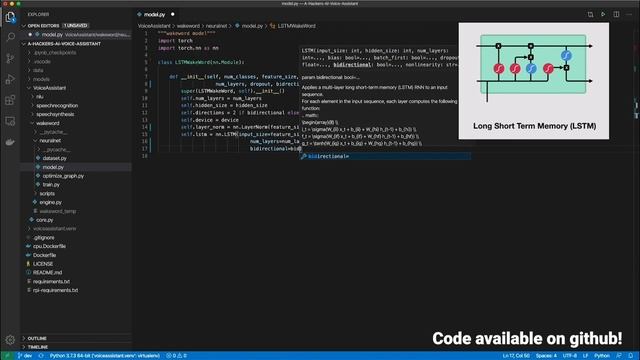Screen dimensions: 640x360
Task: Click the VoiceAssistant breadcrumb segment
Action: (x=154, y=26)
